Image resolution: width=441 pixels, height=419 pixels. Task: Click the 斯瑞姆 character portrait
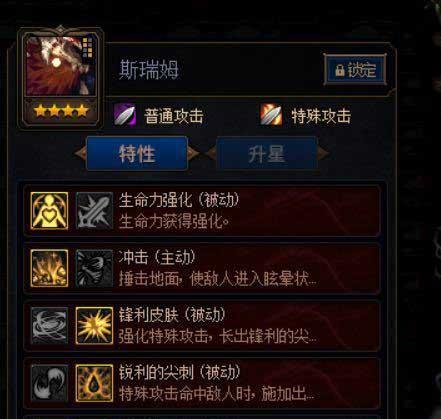(60, 66)
